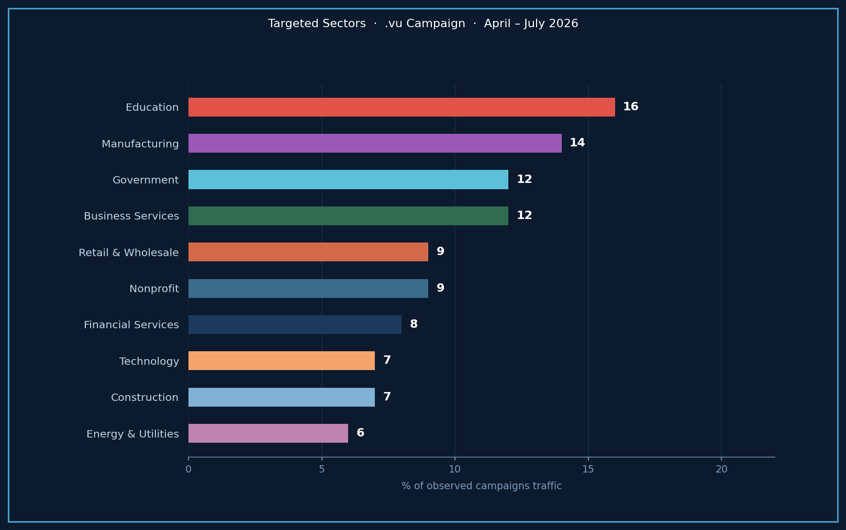This screenshot has height=530, width=846.
Task: Click the pale blue Construction bar
Action: (x=282, y=397)
